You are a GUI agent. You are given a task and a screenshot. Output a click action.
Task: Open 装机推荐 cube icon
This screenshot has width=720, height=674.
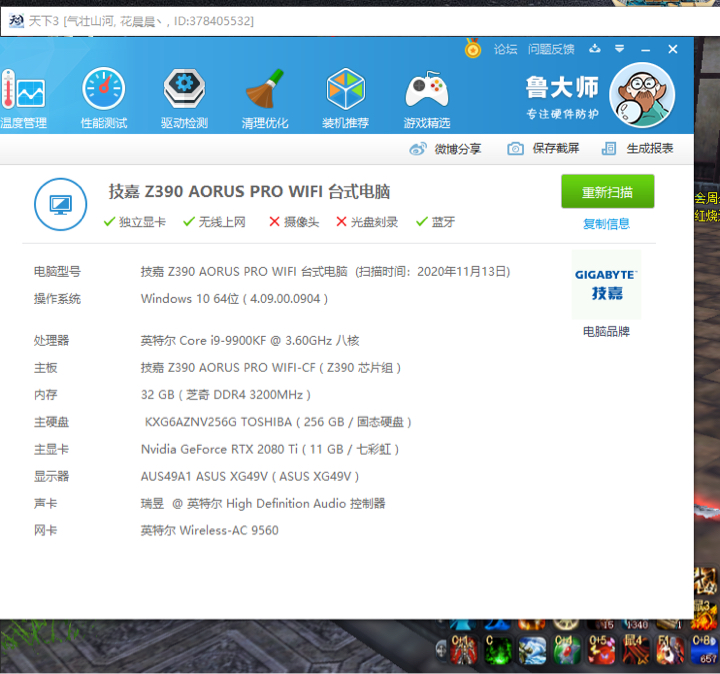(x=345, y=96)
